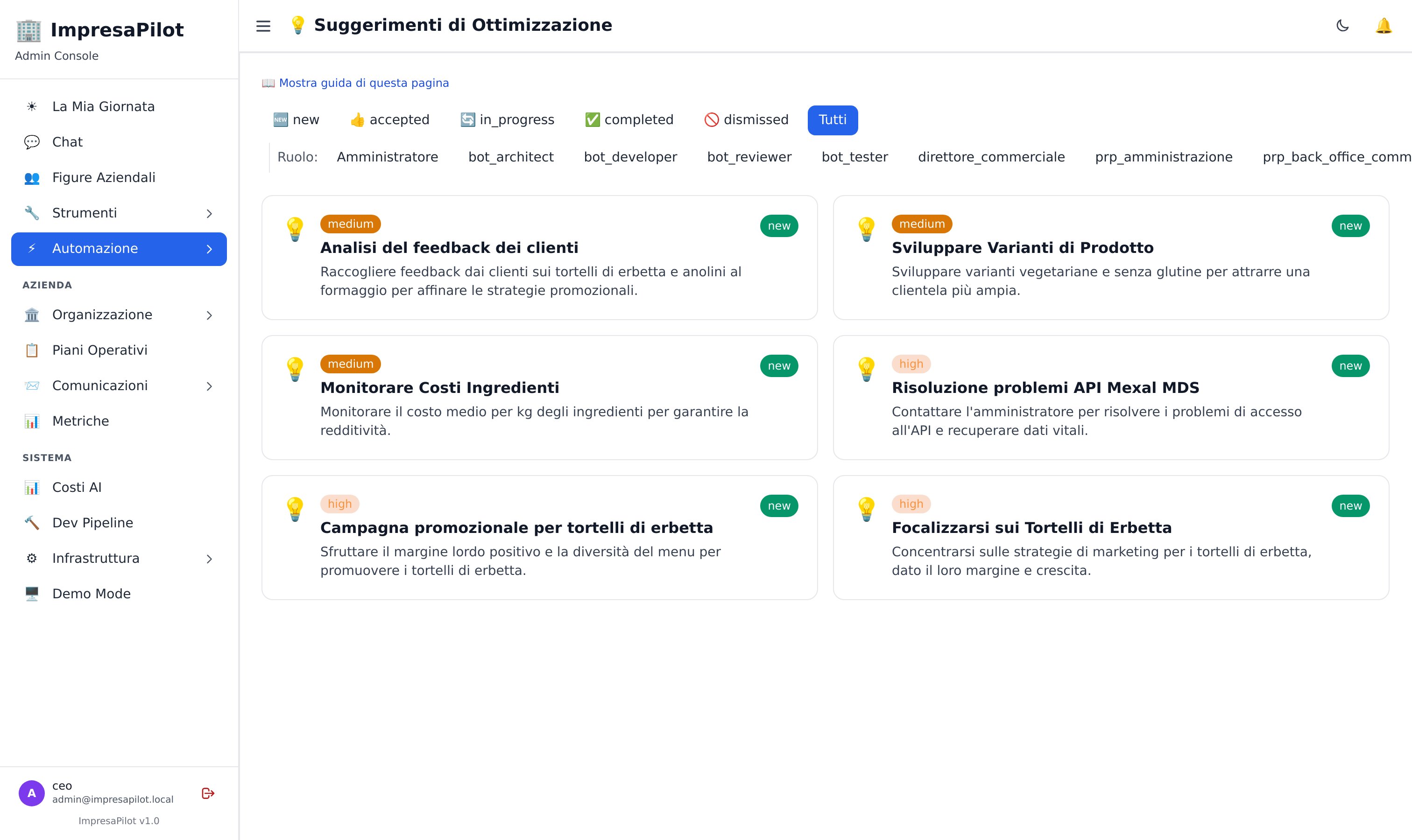The image size is (1412, 840).
Task: Filter suggestions by accepted status
Action: point(390,120)
